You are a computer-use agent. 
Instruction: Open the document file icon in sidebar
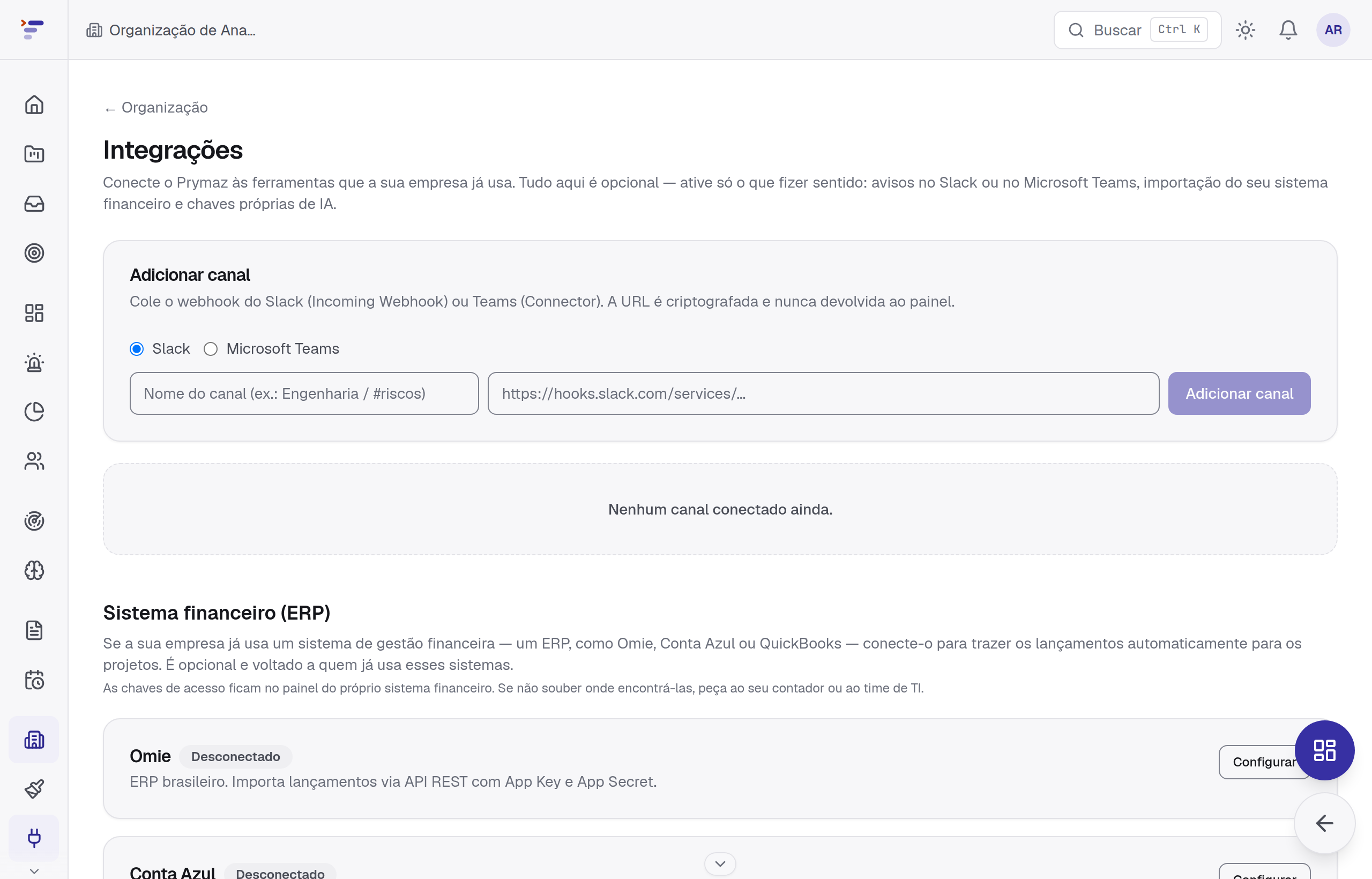pyautogui.click(x=34, y=631)
